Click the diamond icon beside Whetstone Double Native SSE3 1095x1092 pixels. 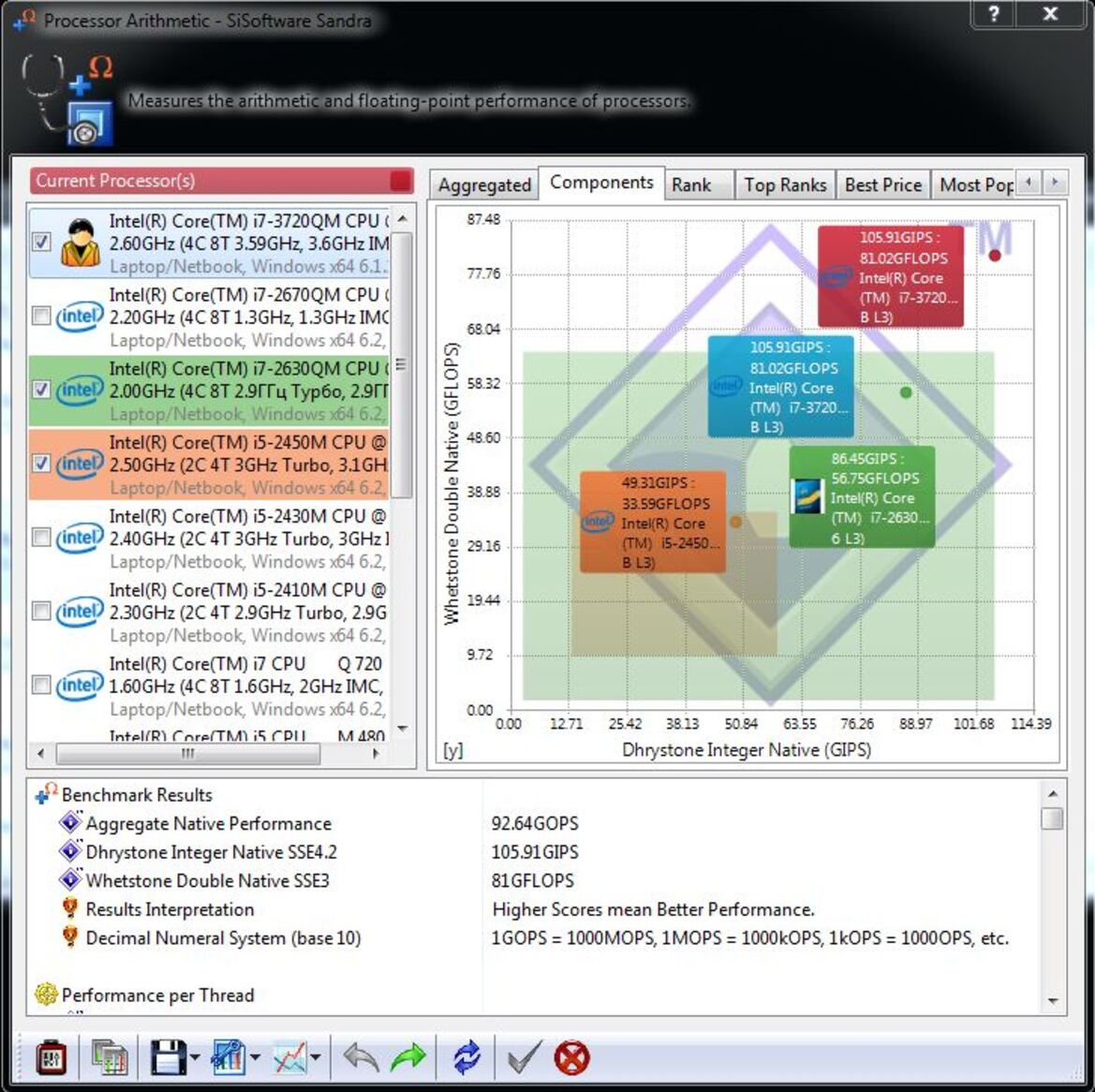pyautogui.click(x=70, y=879)
